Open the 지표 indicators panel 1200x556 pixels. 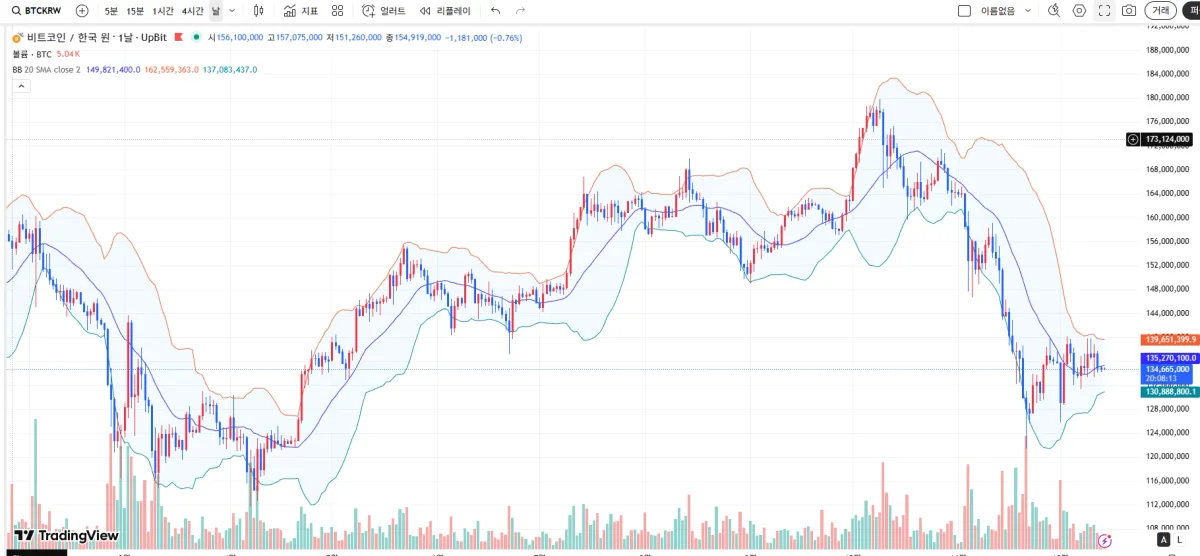point(301,11)
